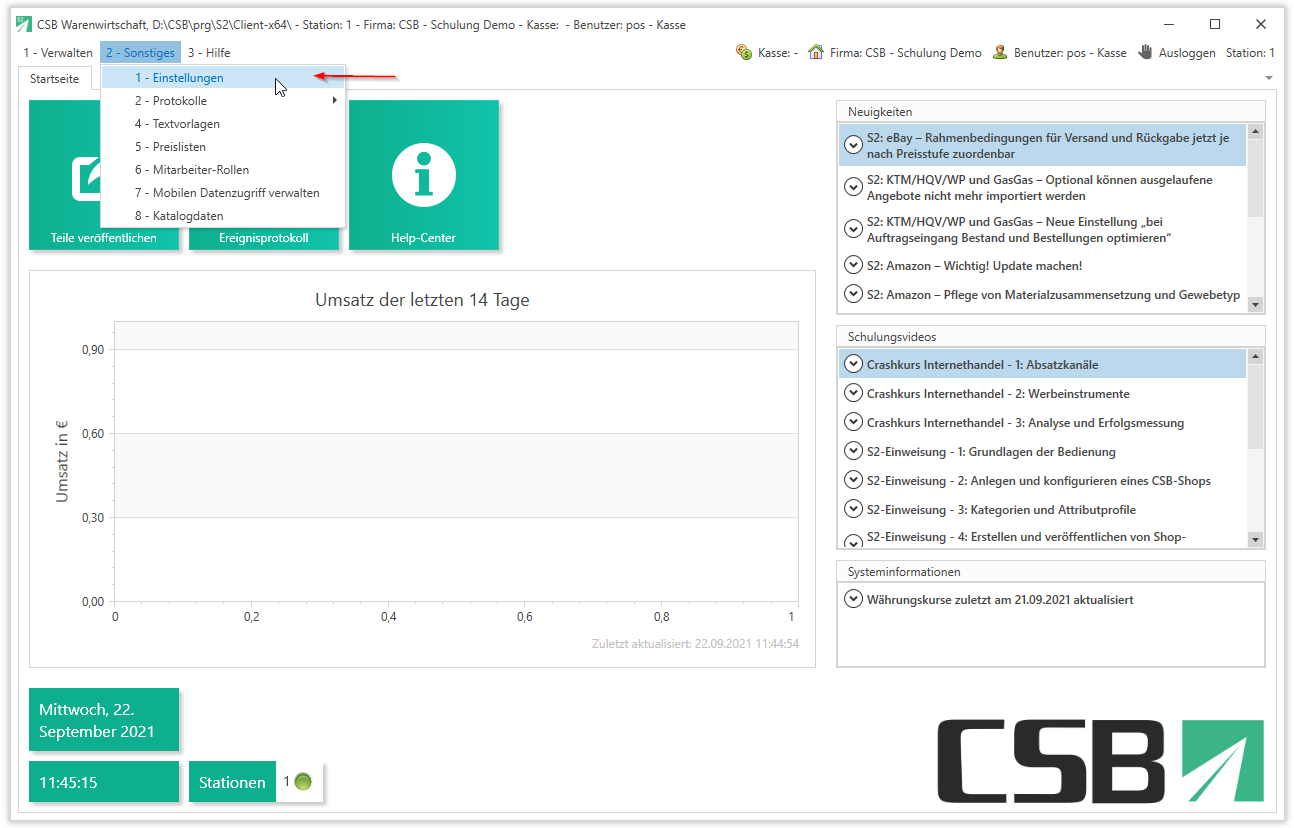The height and width of the screenshot is (828, 1294).
Task: Maximize the CSB Warenwirtschaft window
Action: pyautogui.click(x=1215, y=24)
